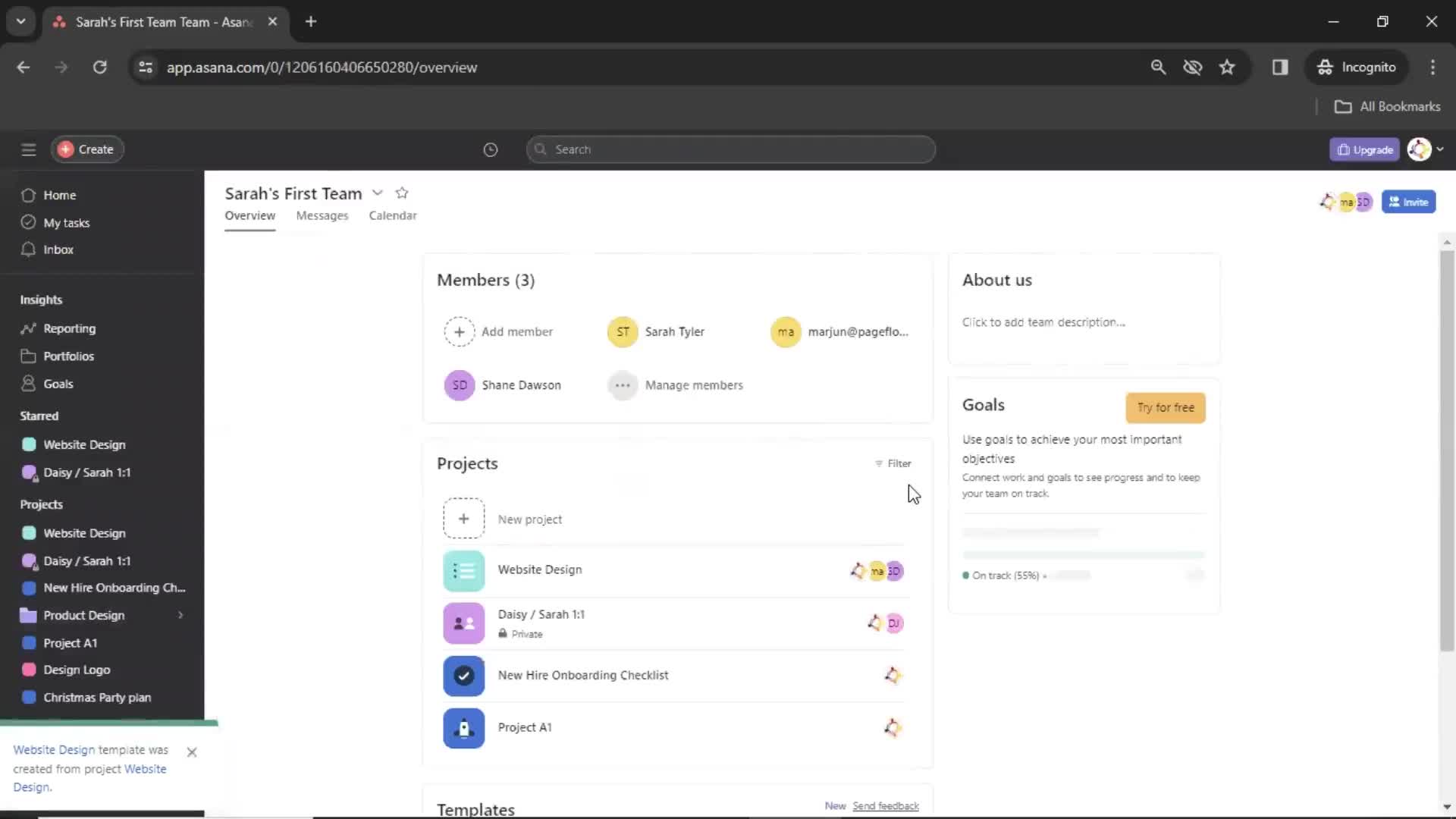Click the timer/clock icon in top bar
This screenshot has height=819, width=1456.
tap(490, 149)
